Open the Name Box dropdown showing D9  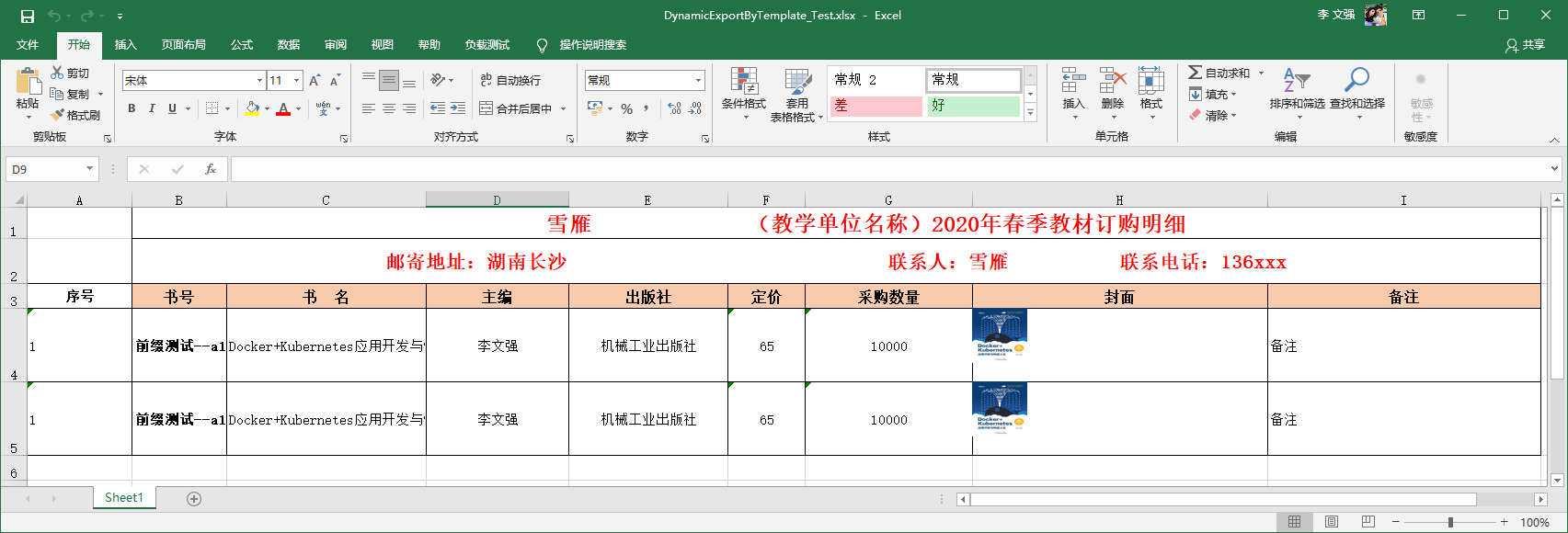89,169
